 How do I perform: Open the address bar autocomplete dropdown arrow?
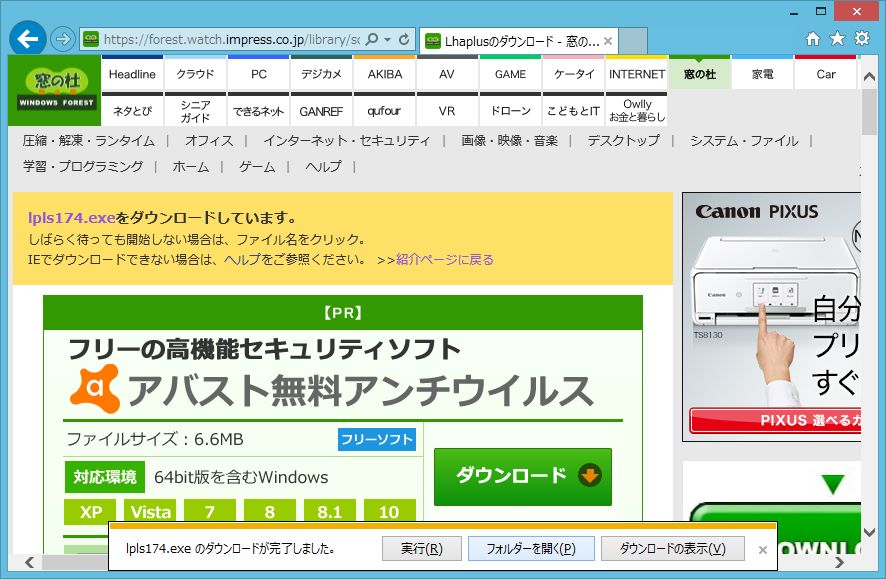click(386, 40)
